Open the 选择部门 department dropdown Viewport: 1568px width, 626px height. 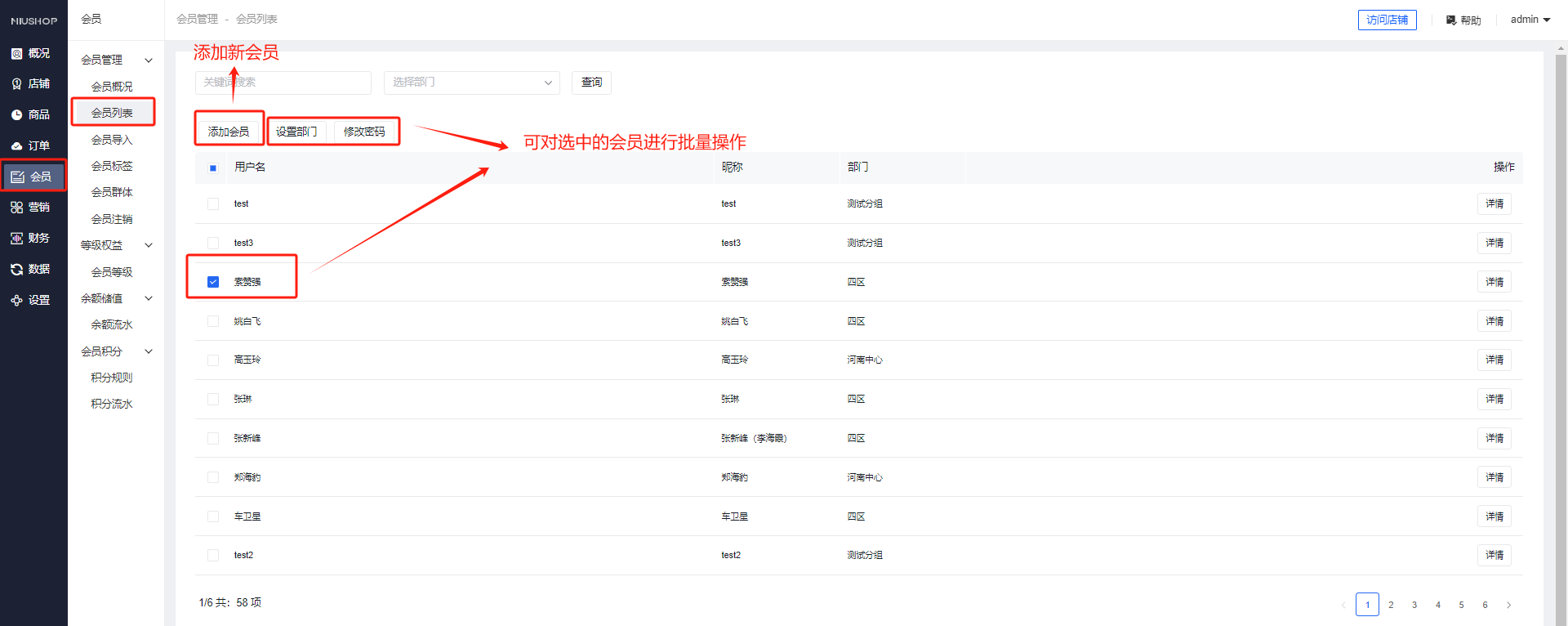(471, 83)
